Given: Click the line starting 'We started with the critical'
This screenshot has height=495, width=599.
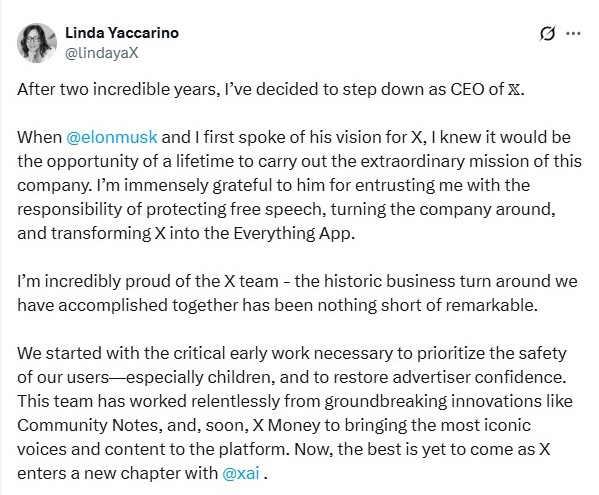Looking at the screenshot, I should tap(292, 353).
